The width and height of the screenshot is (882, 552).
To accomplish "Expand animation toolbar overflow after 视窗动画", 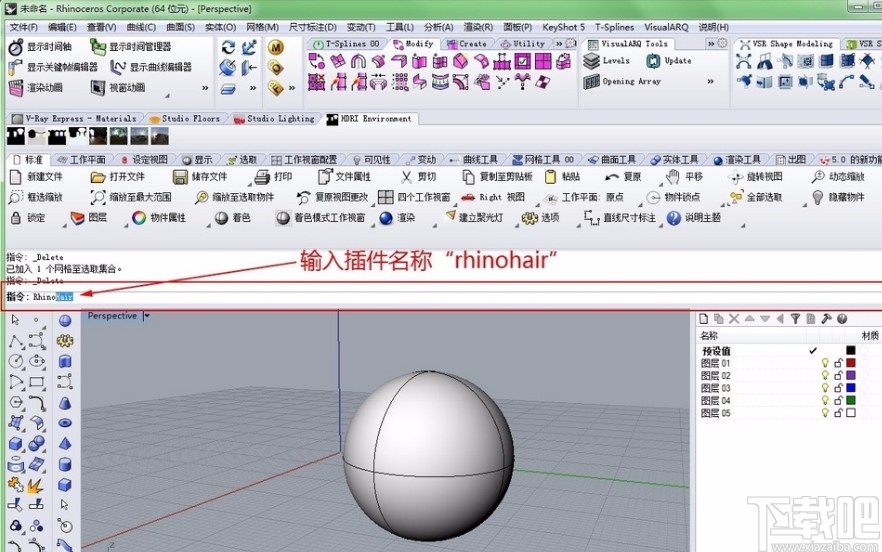I will pyautogui.click(x=205, y=88).
